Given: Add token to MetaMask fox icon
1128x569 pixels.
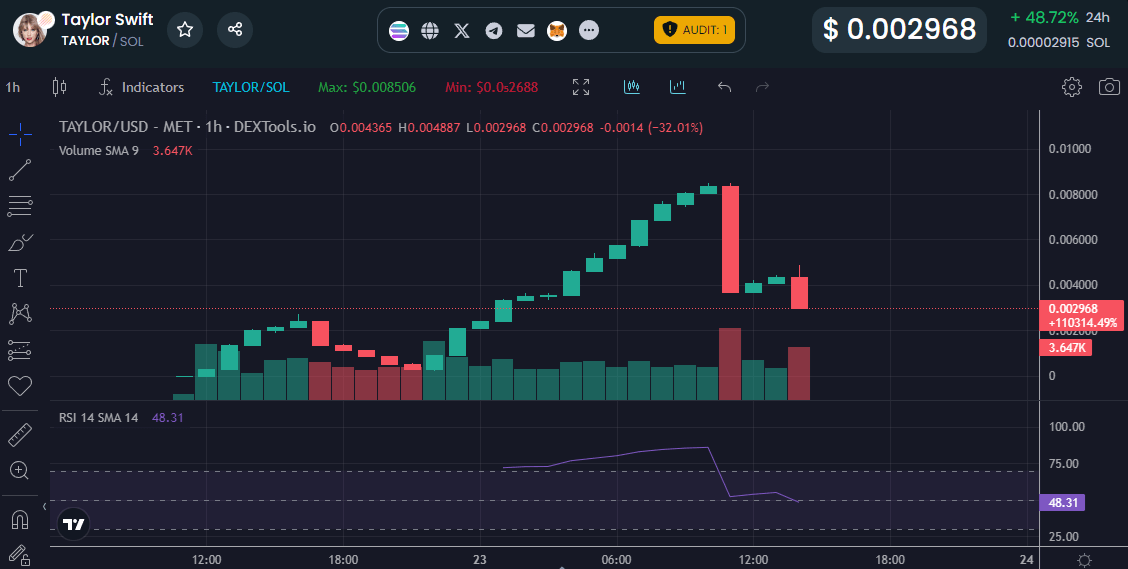Looking at the screenshot, I should coord(557,30).
